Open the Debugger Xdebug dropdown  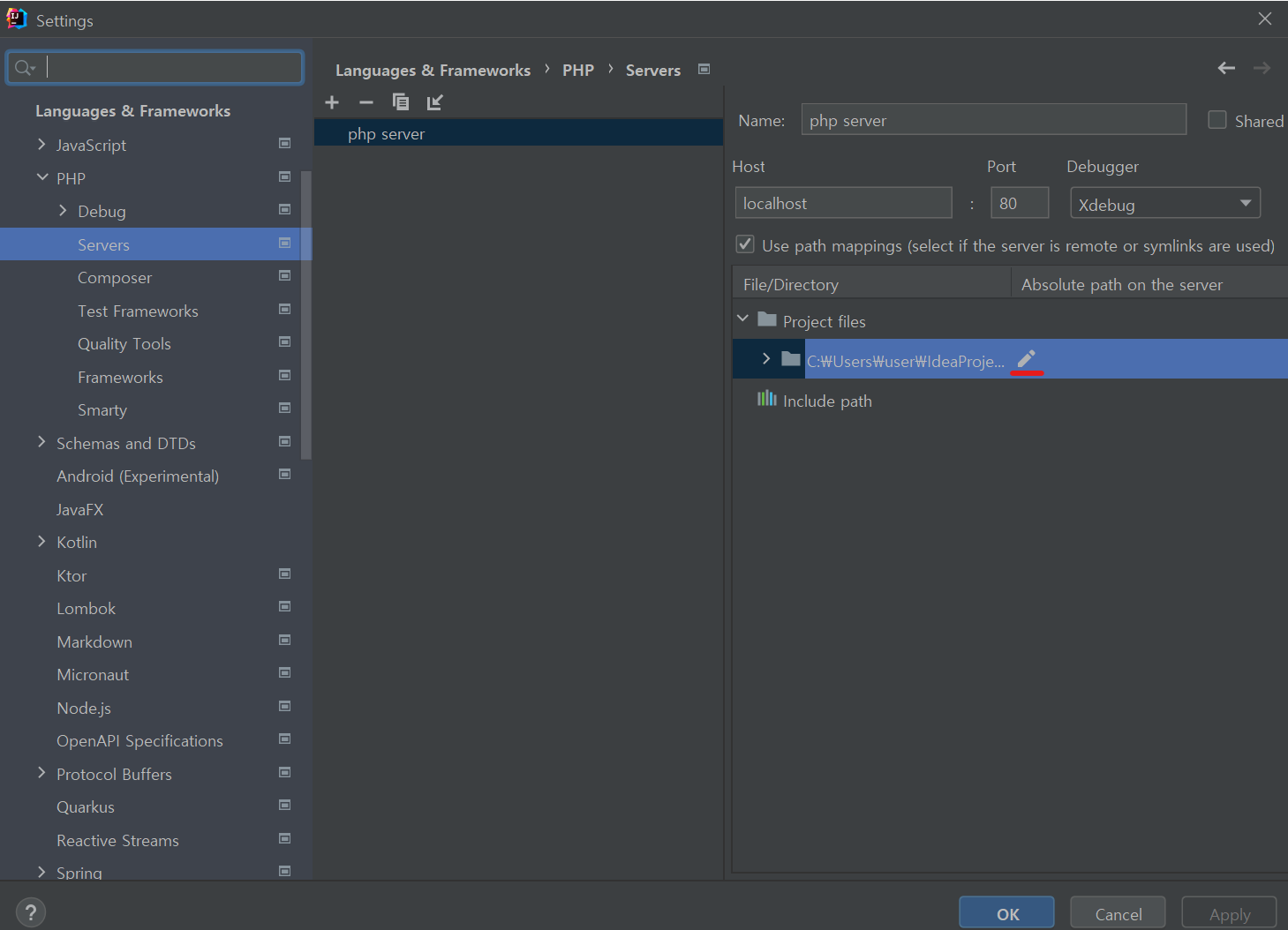[1165, 203]
